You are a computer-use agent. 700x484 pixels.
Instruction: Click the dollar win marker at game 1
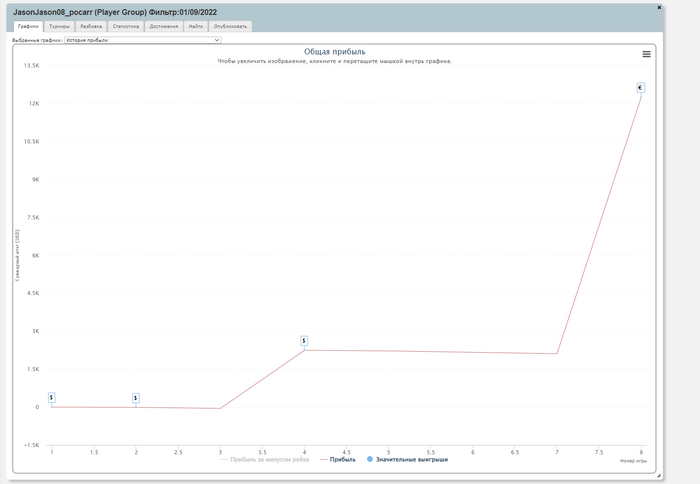[51, 397]
